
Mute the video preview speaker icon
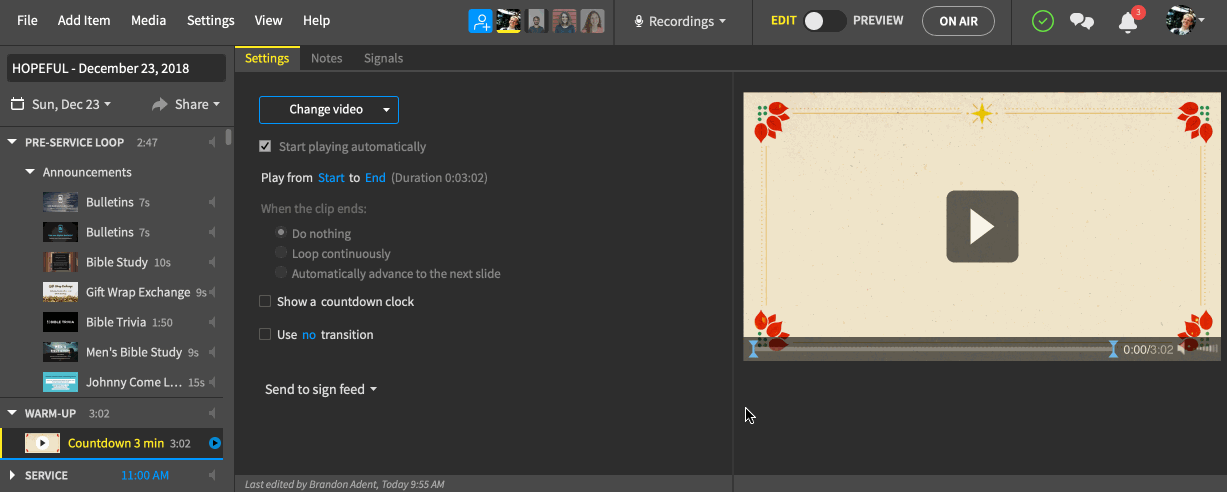pyautogui.click(x=1184, y=349)
